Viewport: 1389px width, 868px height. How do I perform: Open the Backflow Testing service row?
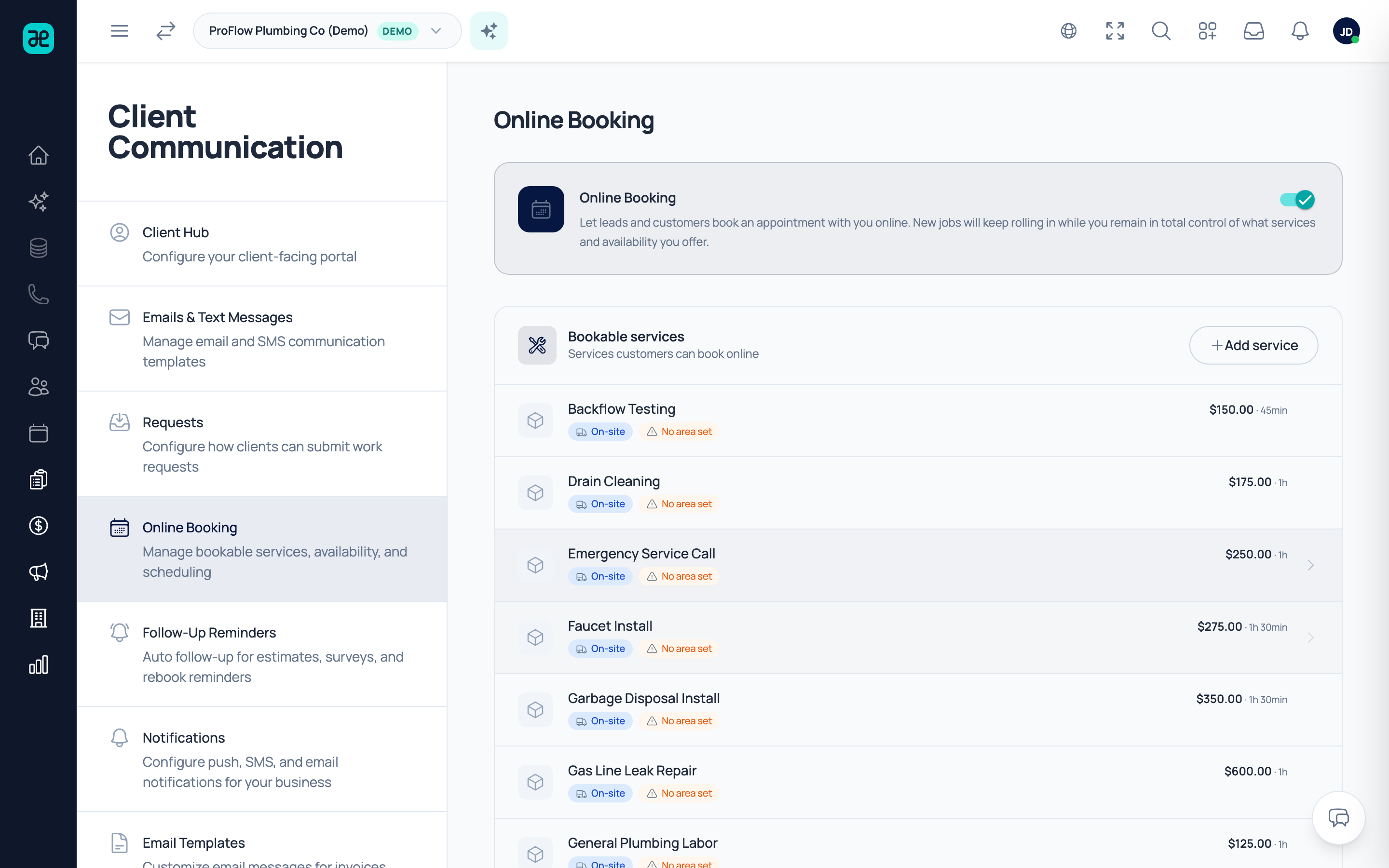point(918,421)
